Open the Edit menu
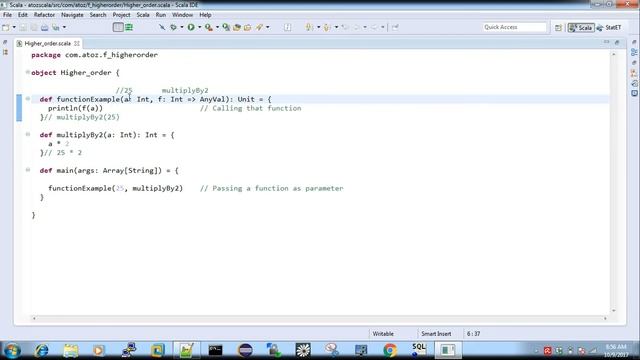Screen dimensions: 640x360 [23, 15]
